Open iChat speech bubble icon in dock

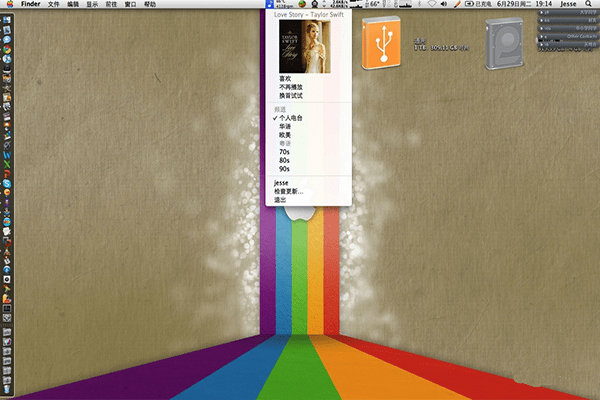[x=7, y=39]
